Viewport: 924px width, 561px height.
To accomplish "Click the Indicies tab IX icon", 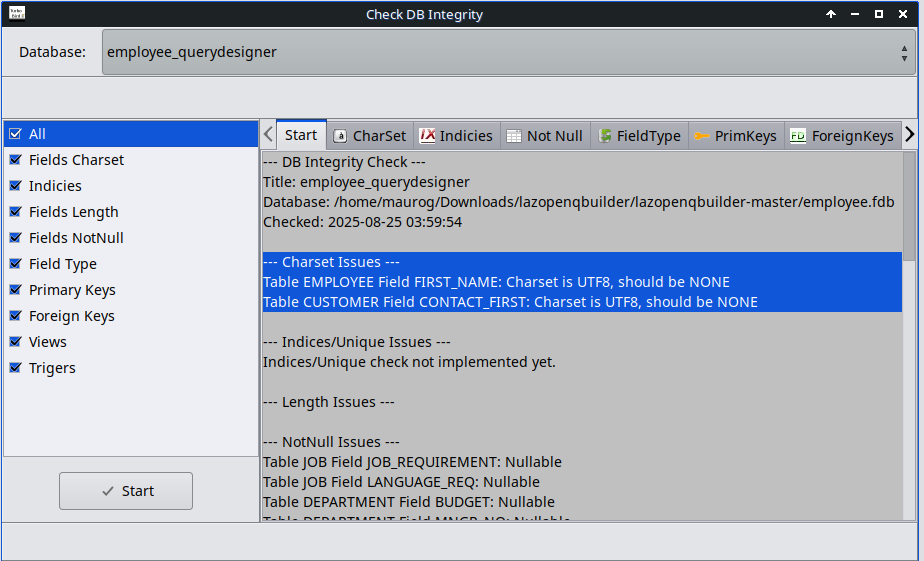I will pos(427,136).
